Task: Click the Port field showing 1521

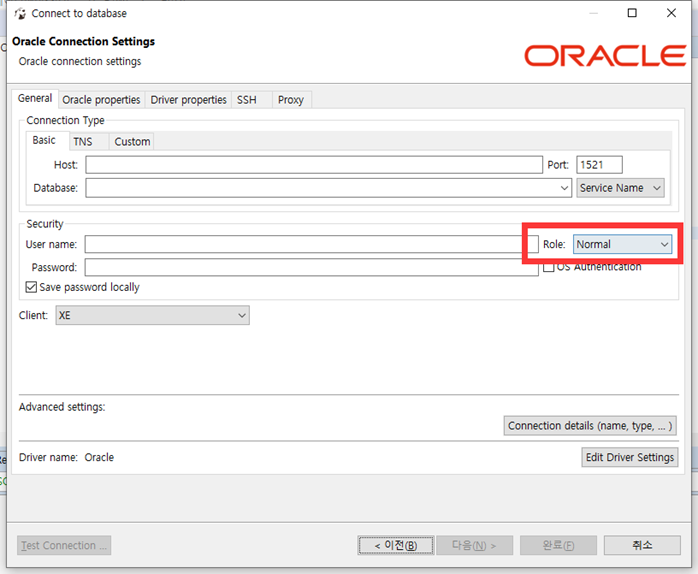Action: tap(599, 165)
